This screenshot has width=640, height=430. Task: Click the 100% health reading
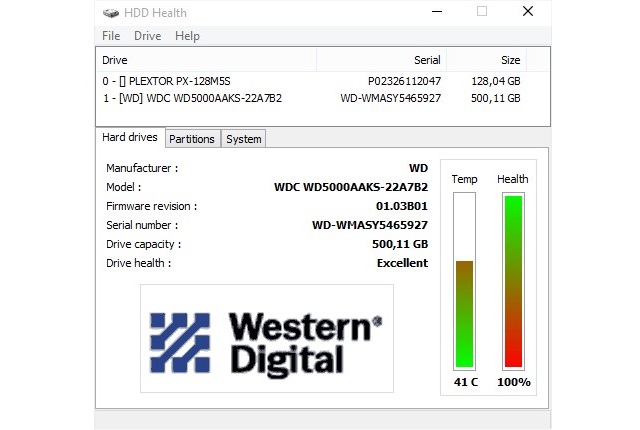coord(514,382)
